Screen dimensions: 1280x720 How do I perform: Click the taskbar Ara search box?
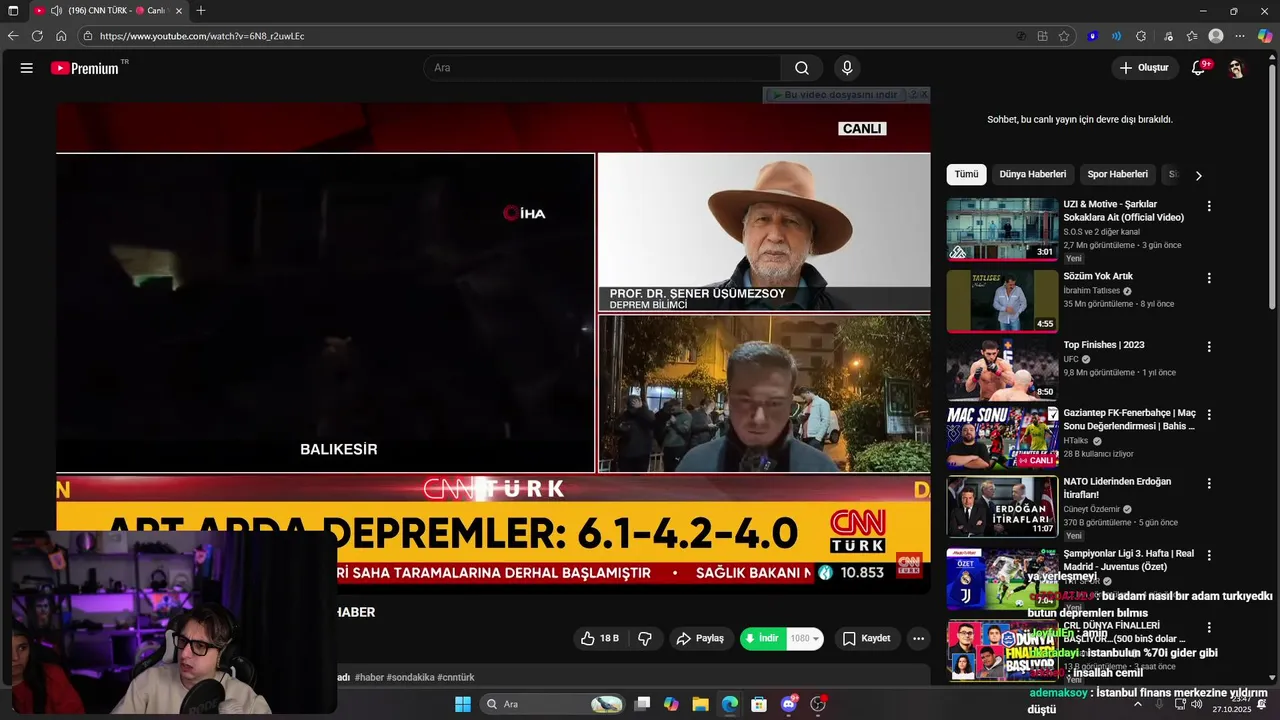point(553,704)
